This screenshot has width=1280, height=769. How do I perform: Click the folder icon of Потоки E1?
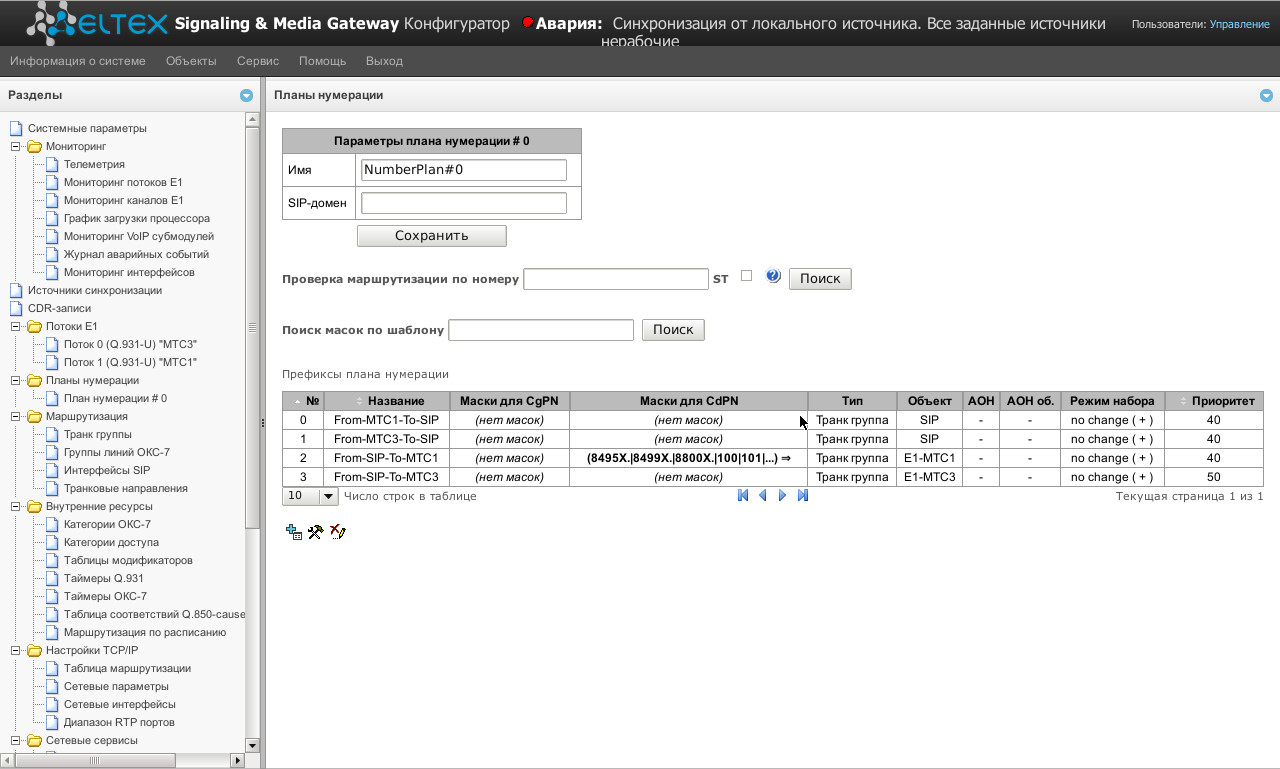pos(34,326)
